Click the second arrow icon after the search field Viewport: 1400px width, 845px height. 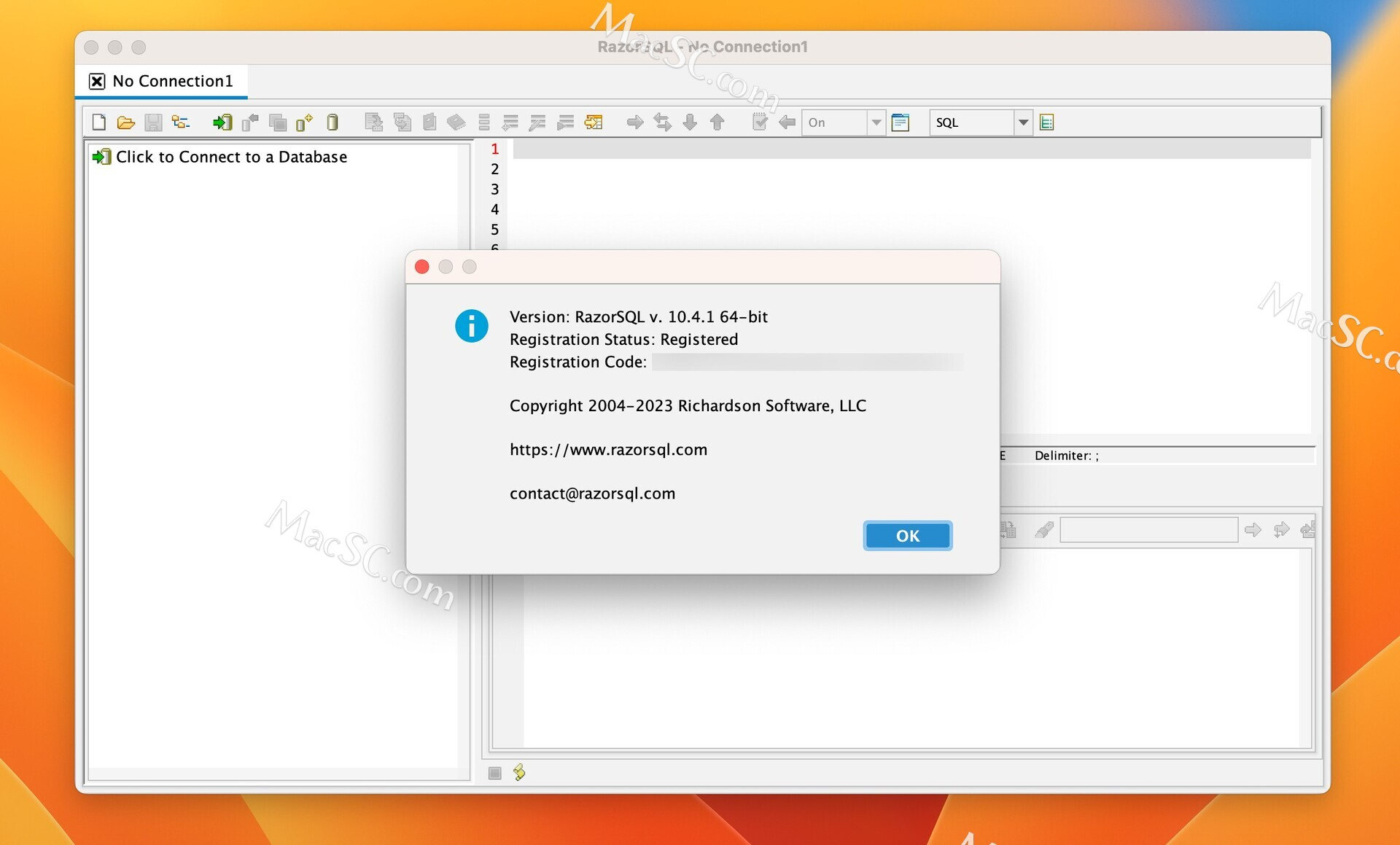[1281, 530]
